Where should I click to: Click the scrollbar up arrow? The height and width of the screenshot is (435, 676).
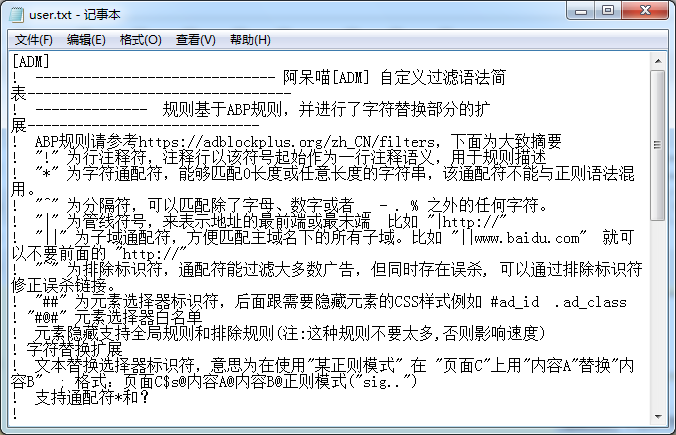coord(662,60)
